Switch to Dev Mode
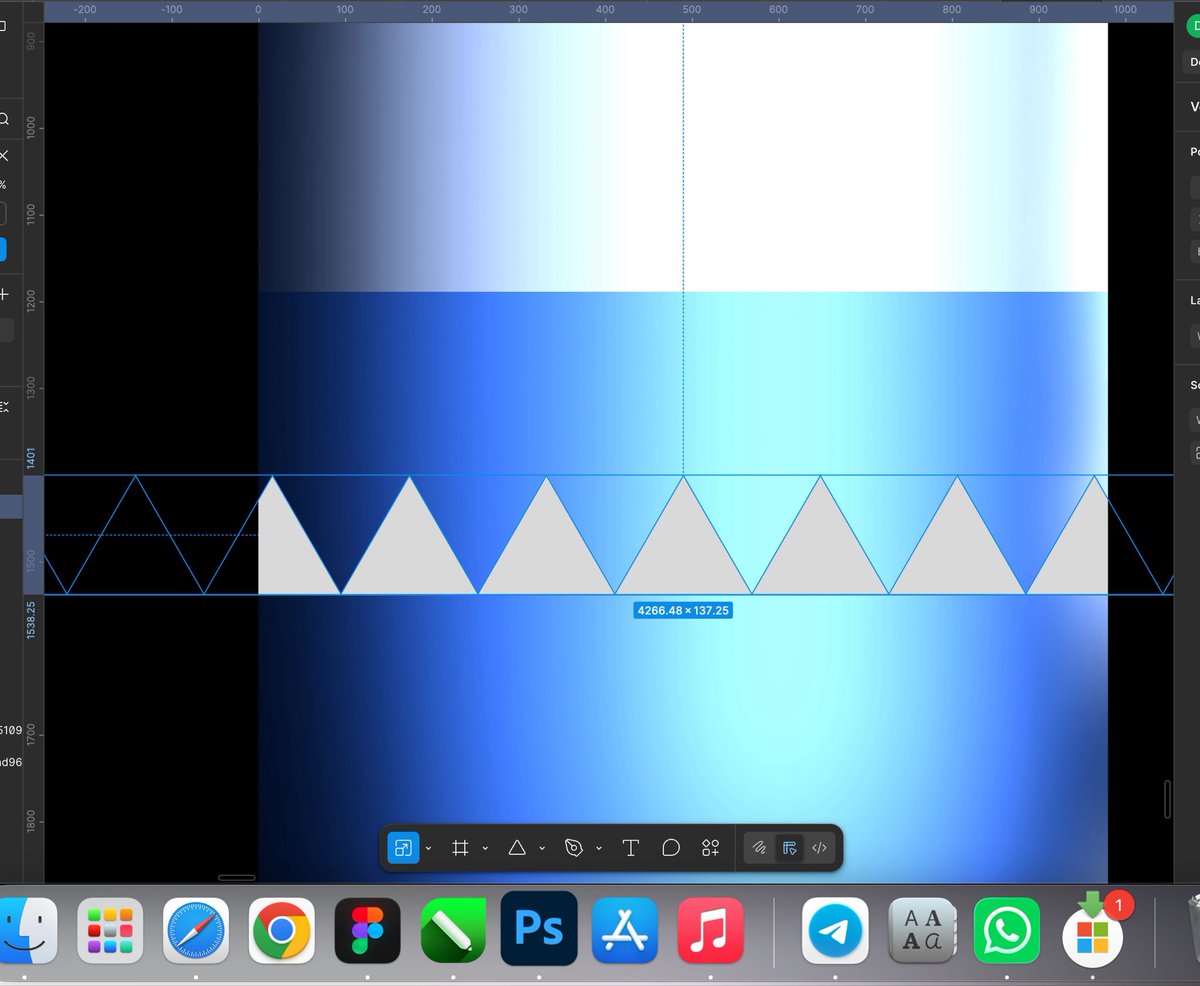The image size is (1200, 986). point(820,848)
